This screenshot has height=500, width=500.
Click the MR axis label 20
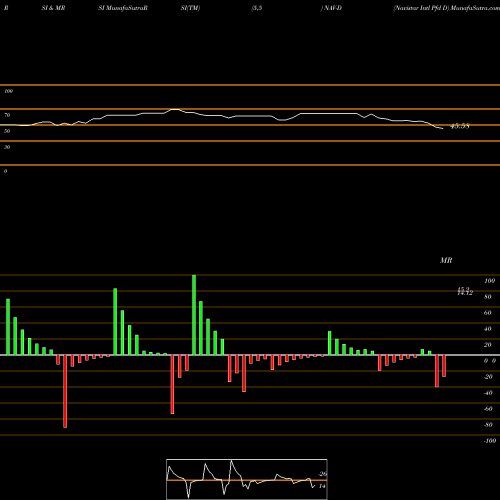[x=488, y=345]
